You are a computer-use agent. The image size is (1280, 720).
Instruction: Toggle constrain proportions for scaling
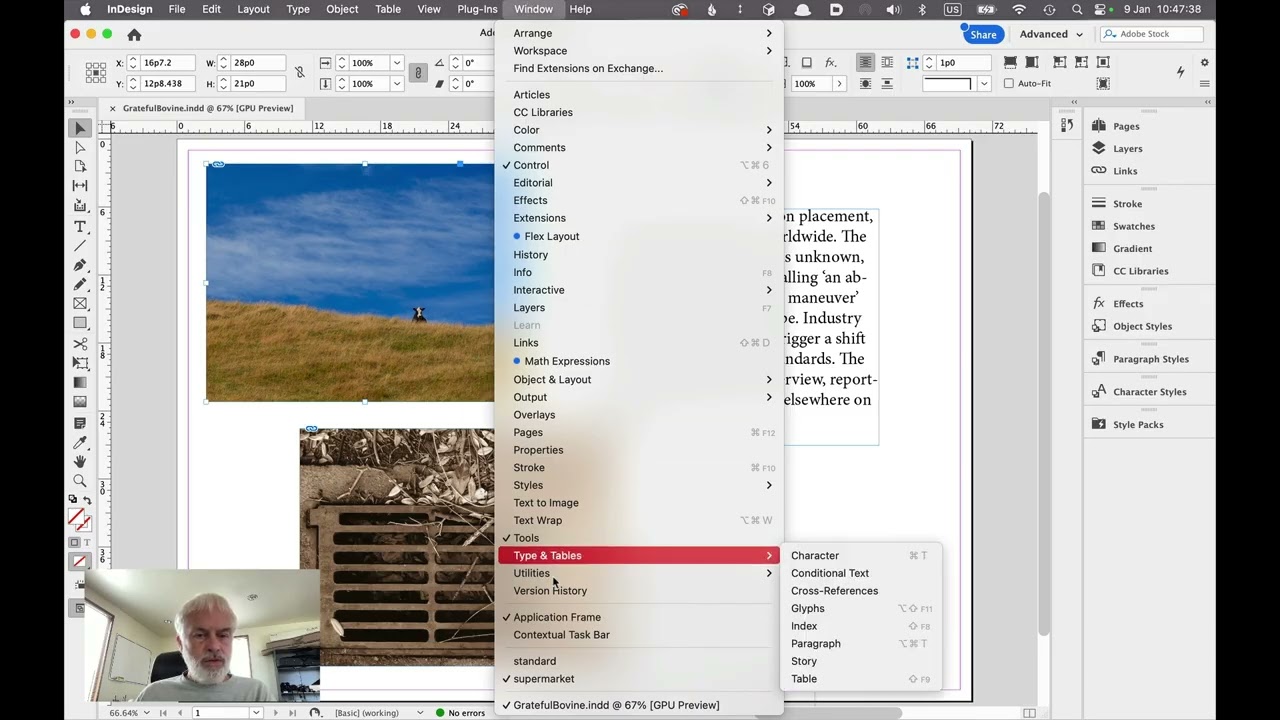coord(418,73)
